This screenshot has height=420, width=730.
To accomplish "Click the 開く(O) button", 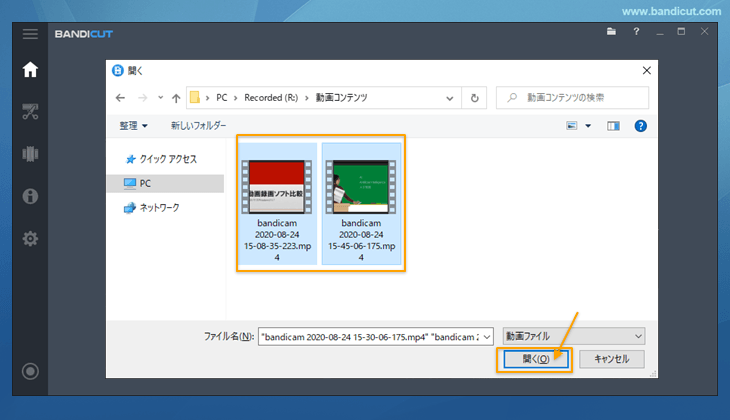I will (x=536, y=359).
